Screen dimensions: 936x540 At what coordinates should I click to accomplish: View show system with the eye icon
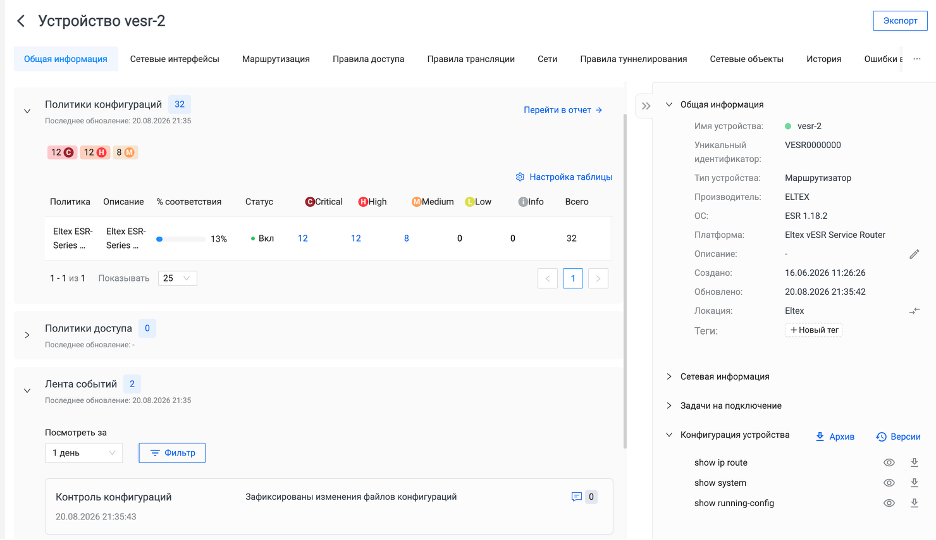(x=889, y=483)
